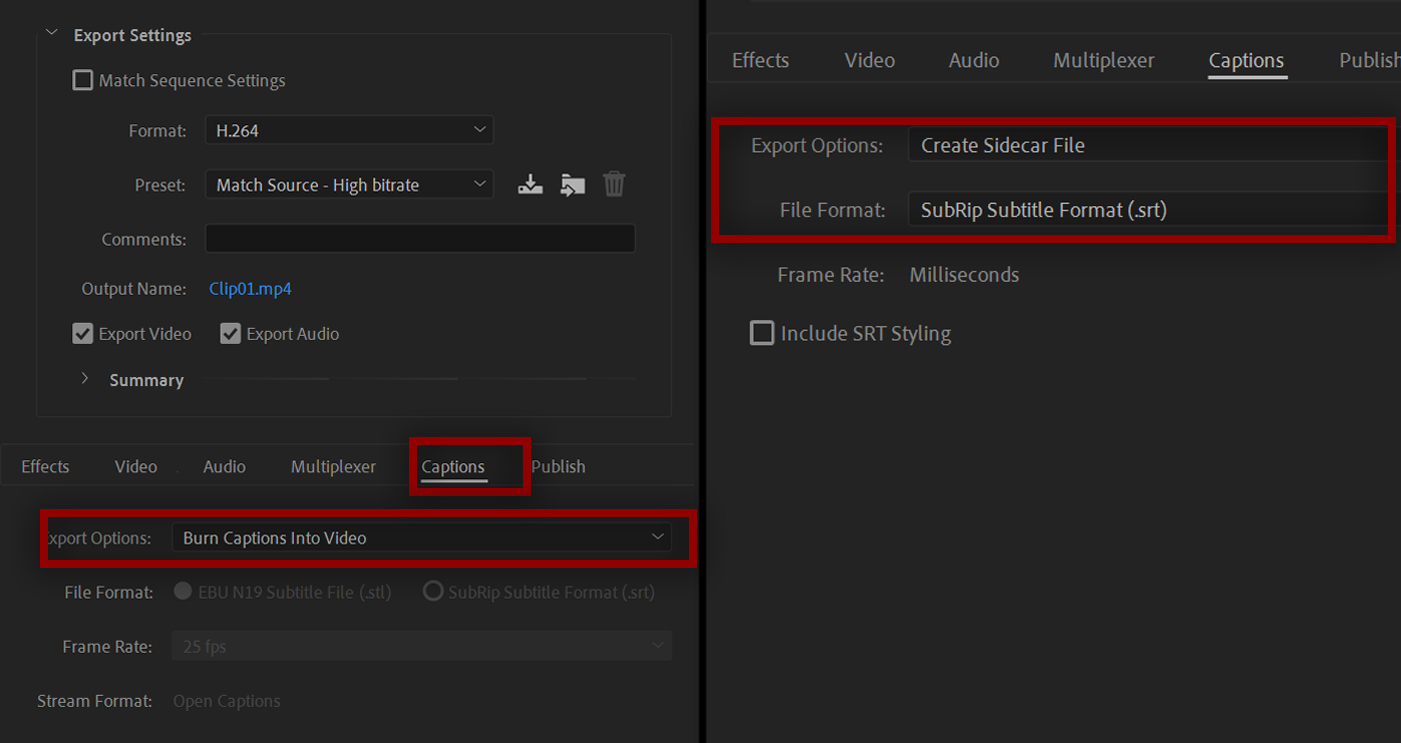Open the Export Options dropdown Burn Captions Into Video
Image resolution: width=1401 pixels, height=743 pixels.
click(420, 537)
